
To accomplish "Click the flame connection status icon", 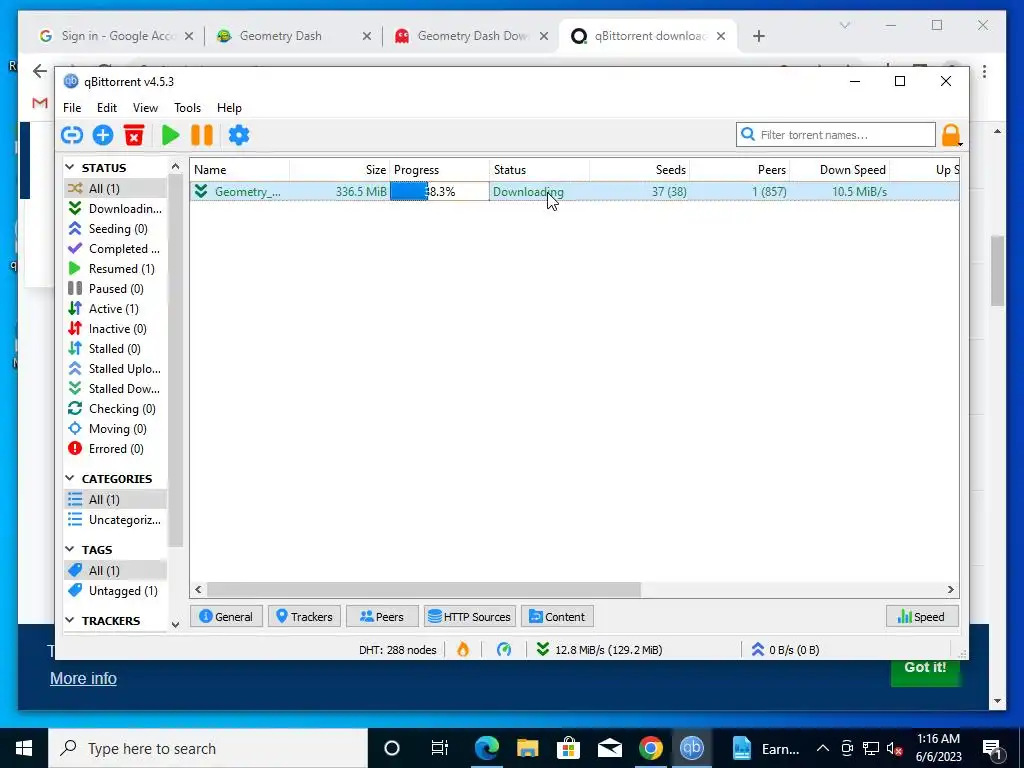I will (x=463, y=649).
